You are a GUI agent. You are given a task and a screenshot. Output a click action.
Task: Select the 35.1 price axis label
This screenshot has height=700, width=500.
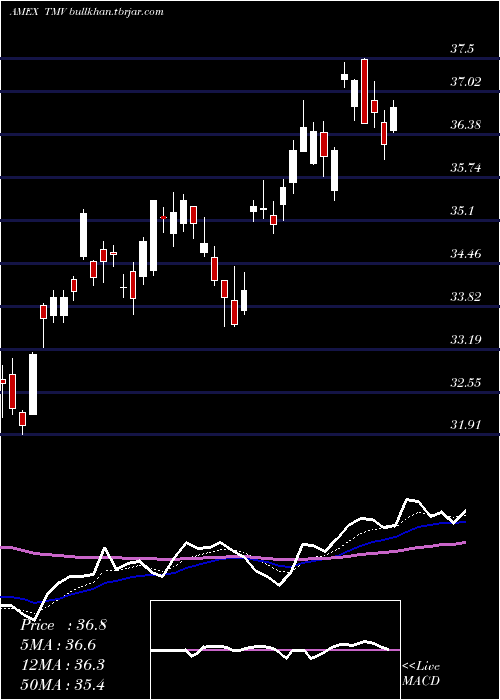[462, 211]
